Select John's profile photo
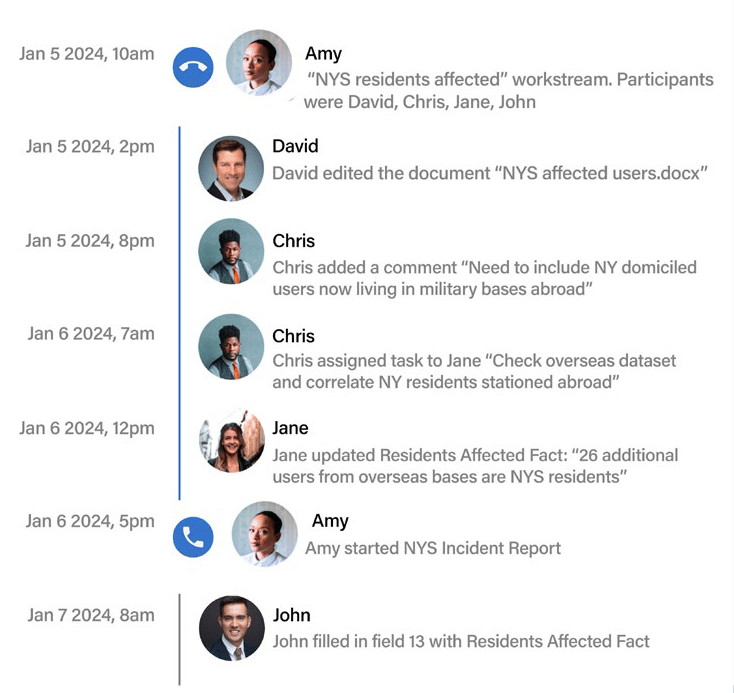This screenshot has height=693, width=734. tap(232, 628)
